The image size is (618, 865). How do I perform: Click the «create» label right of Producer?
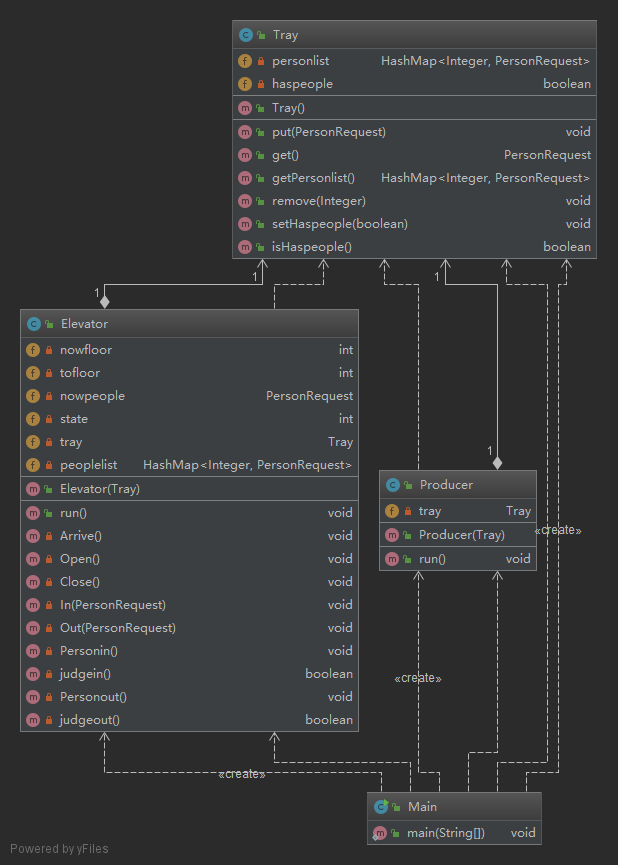558,531
